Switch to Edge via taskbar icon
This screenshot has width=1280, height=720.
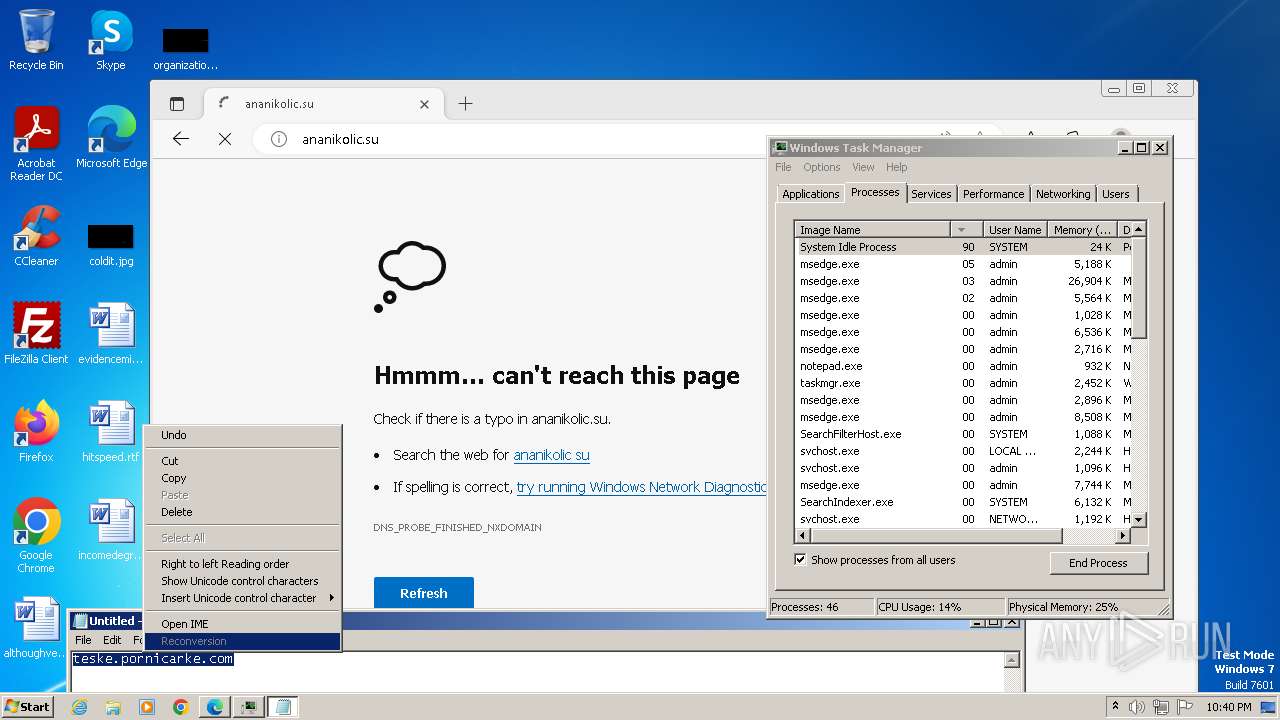point(215,707)
